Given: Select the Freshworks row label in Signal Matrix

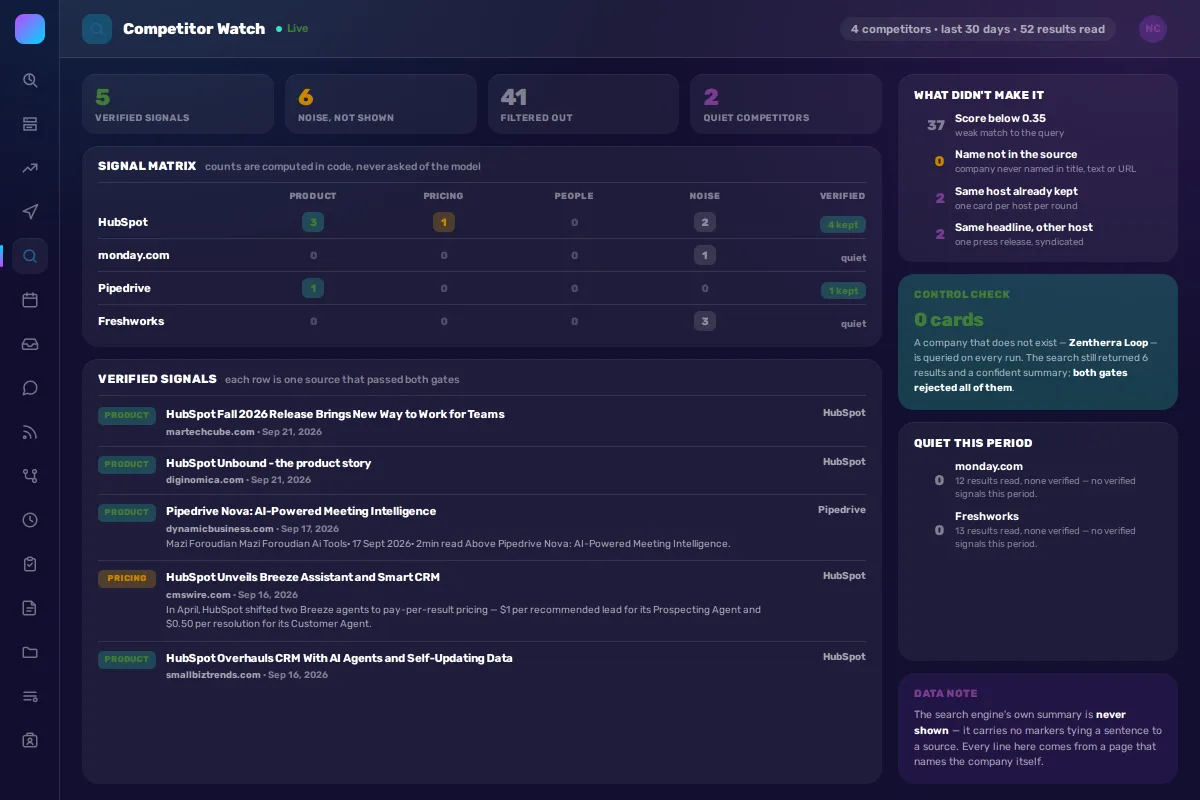Looking at the screenshot, I should coord(131,321).
